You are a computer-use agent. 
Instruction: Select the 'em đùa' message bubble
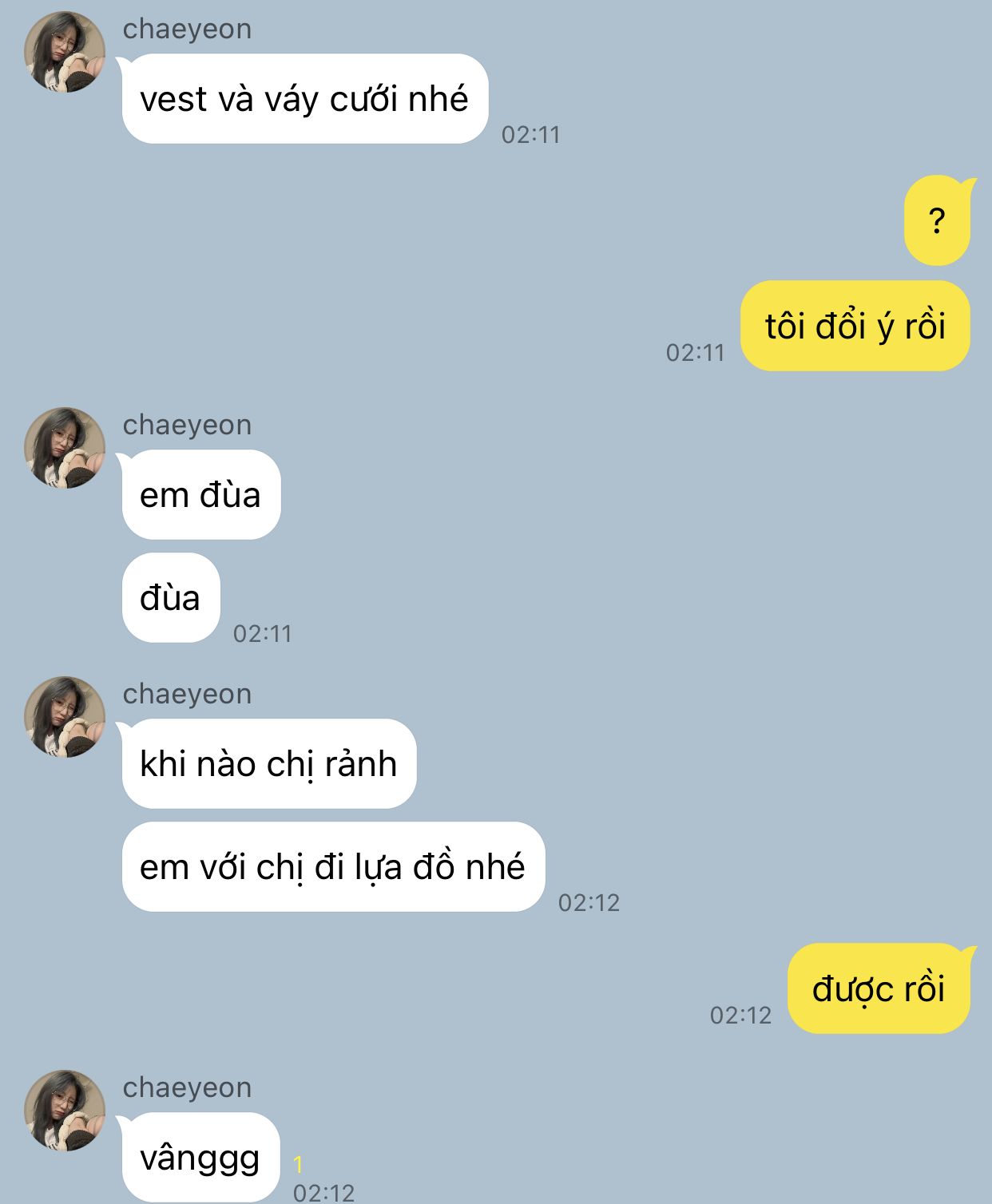pyautogui.click(x=200, y=495)
